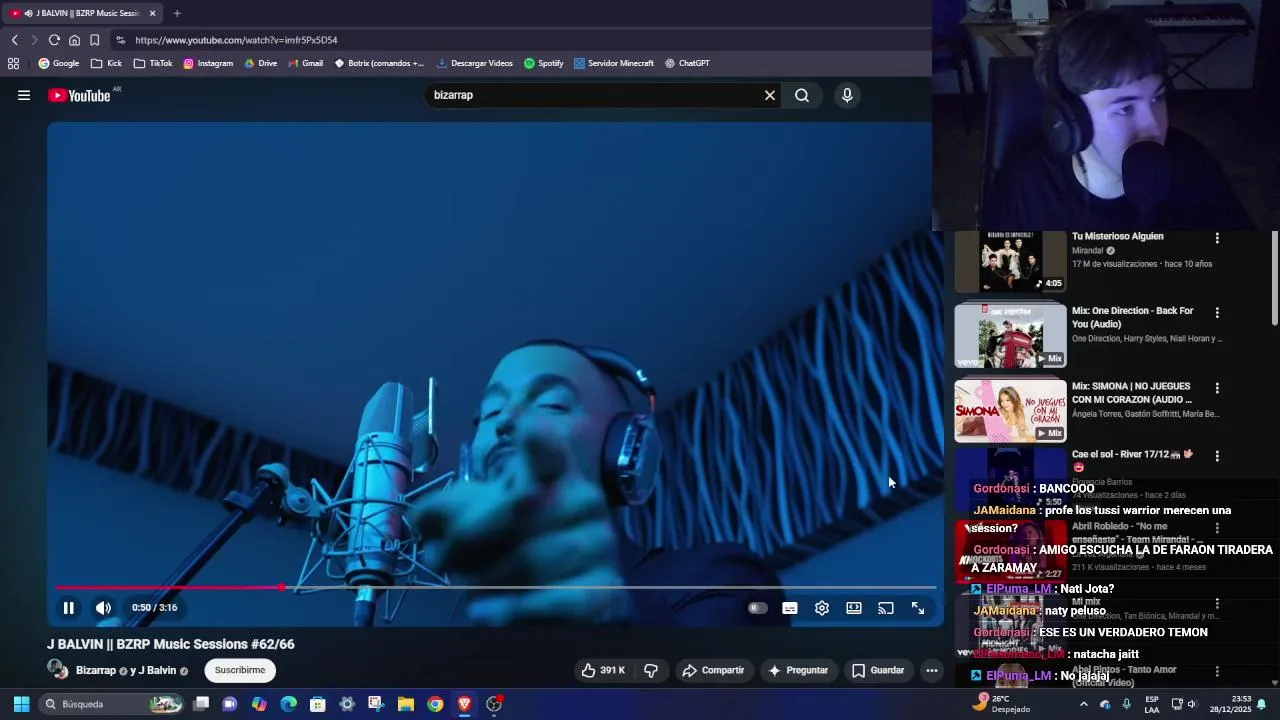Toggle the autoplay switch in player
Image resolution: width=1280 pixels, height=720 pixels.
758,608
